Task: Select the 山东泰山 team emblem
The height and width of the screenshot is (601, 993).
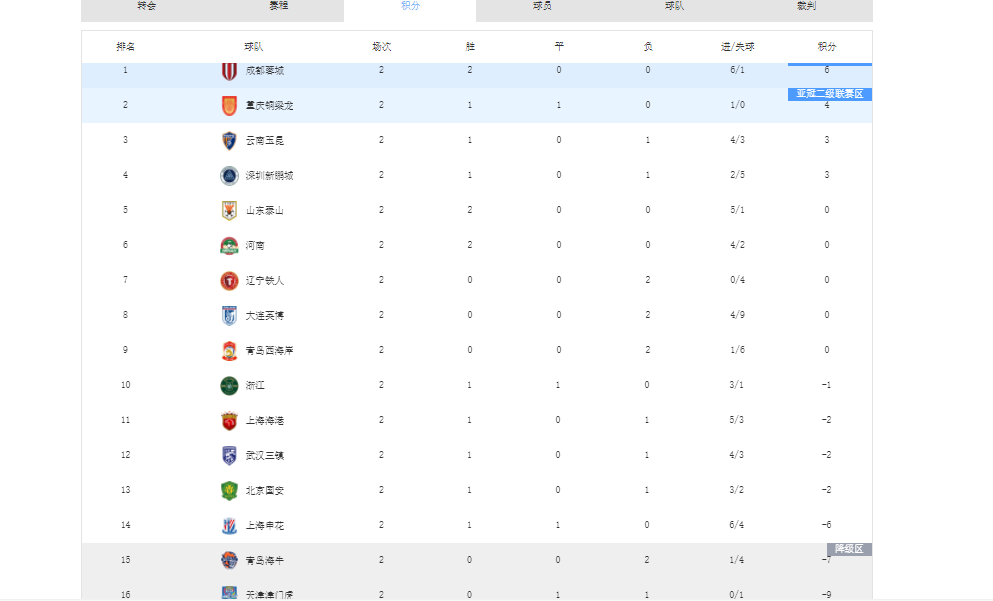Action: [229, 210]
